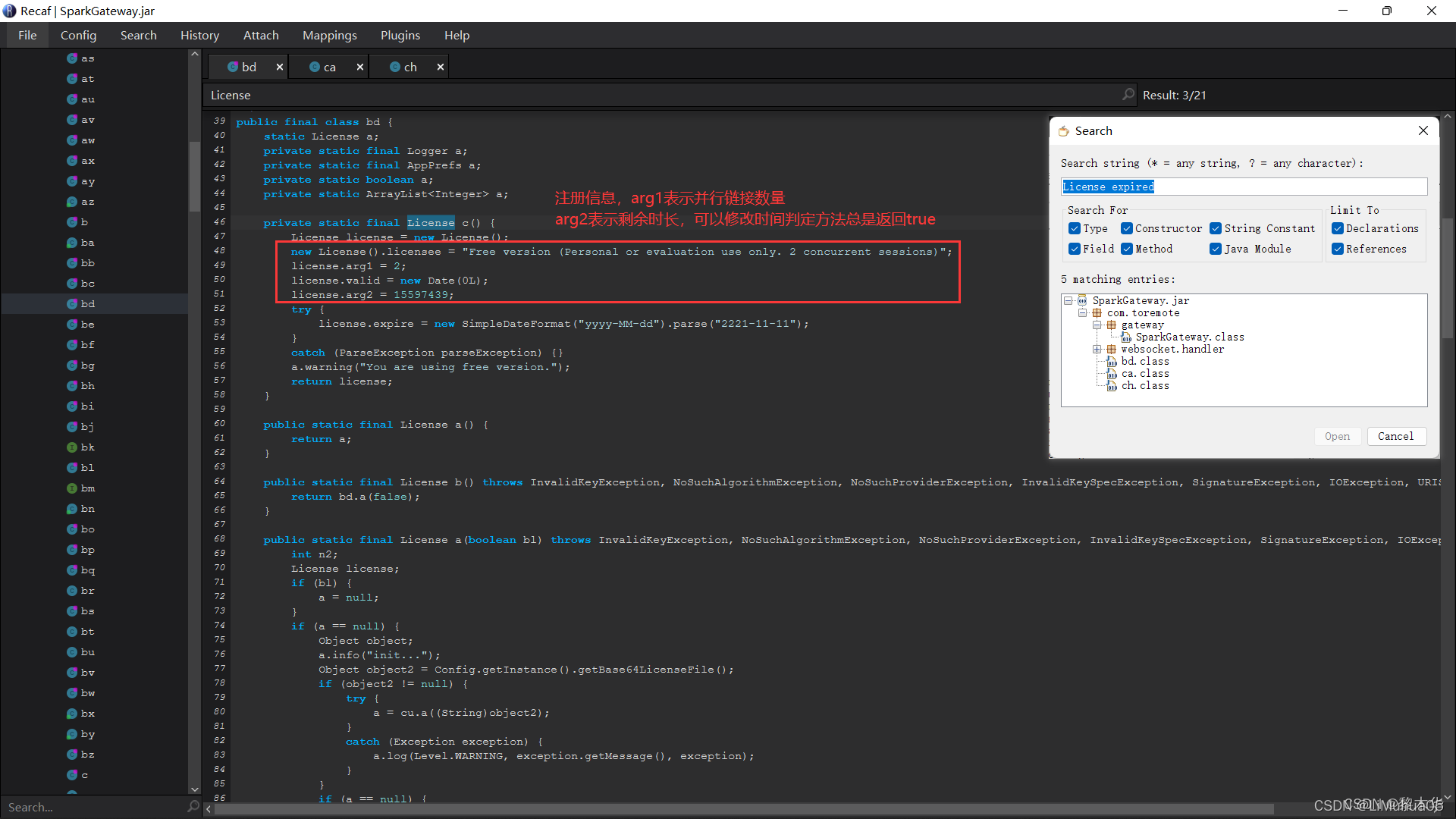1456x819 pixels.
Task: Click the Config menu item
Action: 79,35
